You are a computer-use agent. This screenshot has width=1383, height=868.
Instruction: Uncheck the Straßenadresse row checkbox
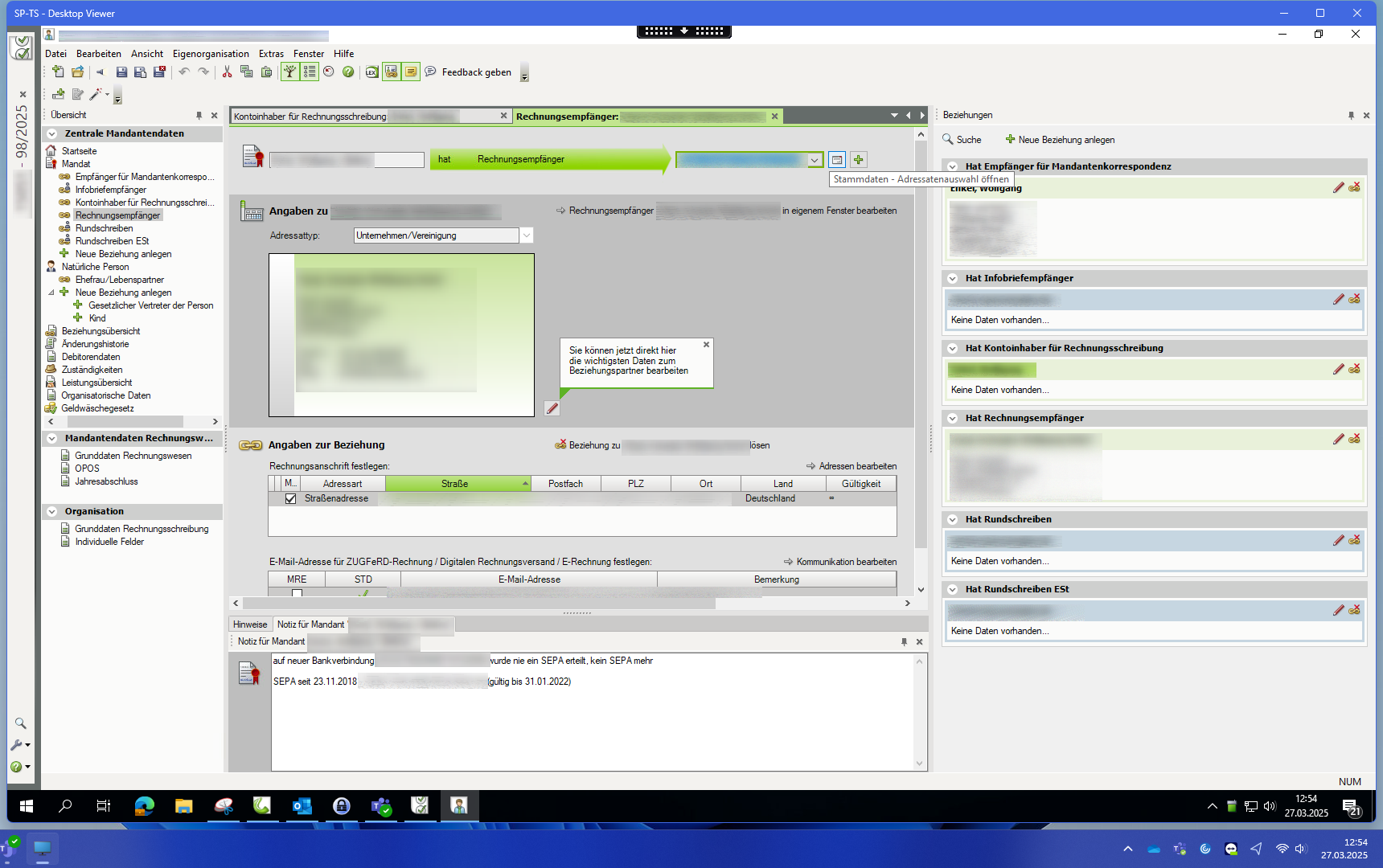click(x=290, y=499)
